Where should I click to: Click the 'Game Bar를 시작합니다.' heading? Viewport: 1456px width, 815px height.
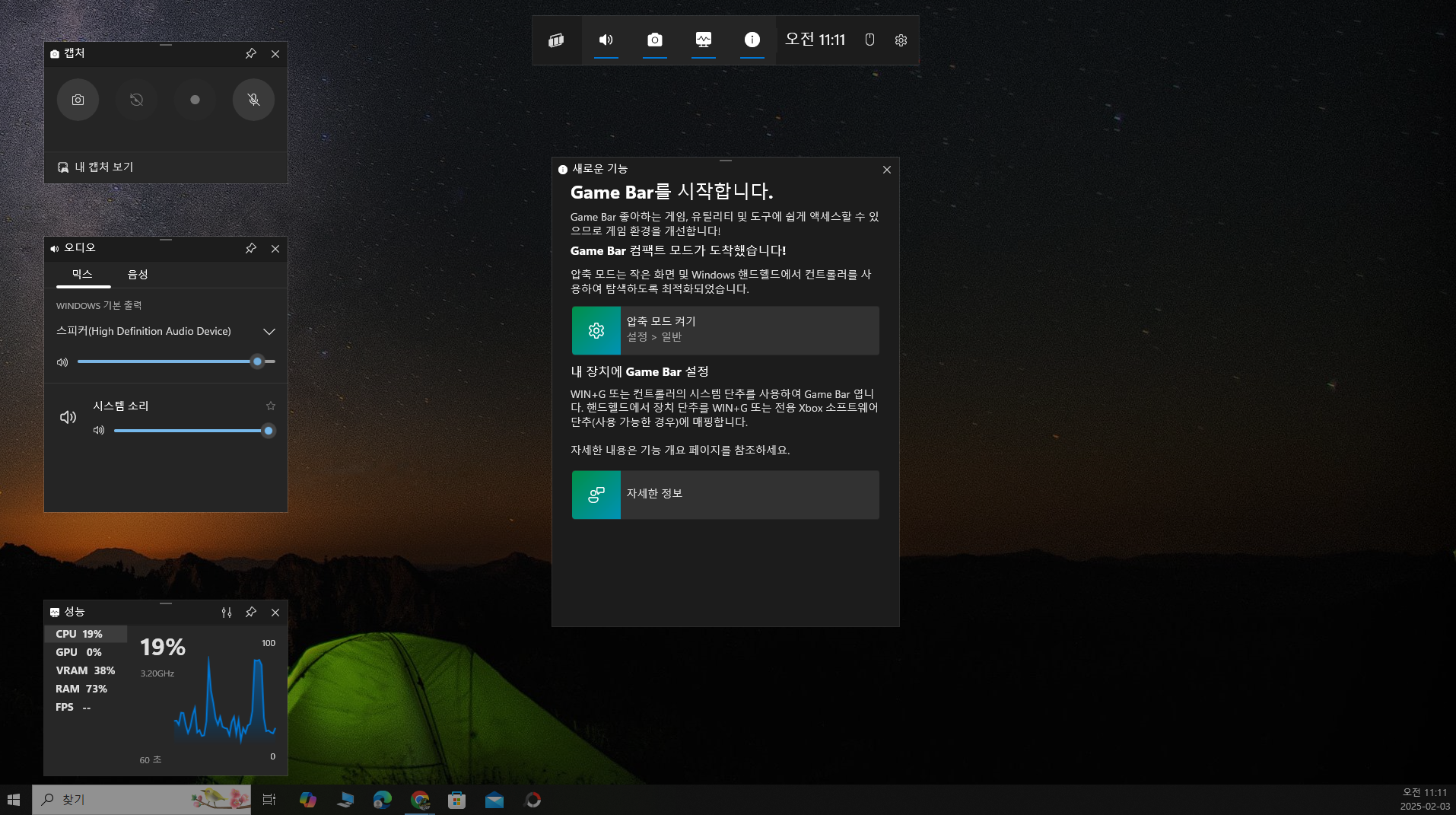click(672, 192)
